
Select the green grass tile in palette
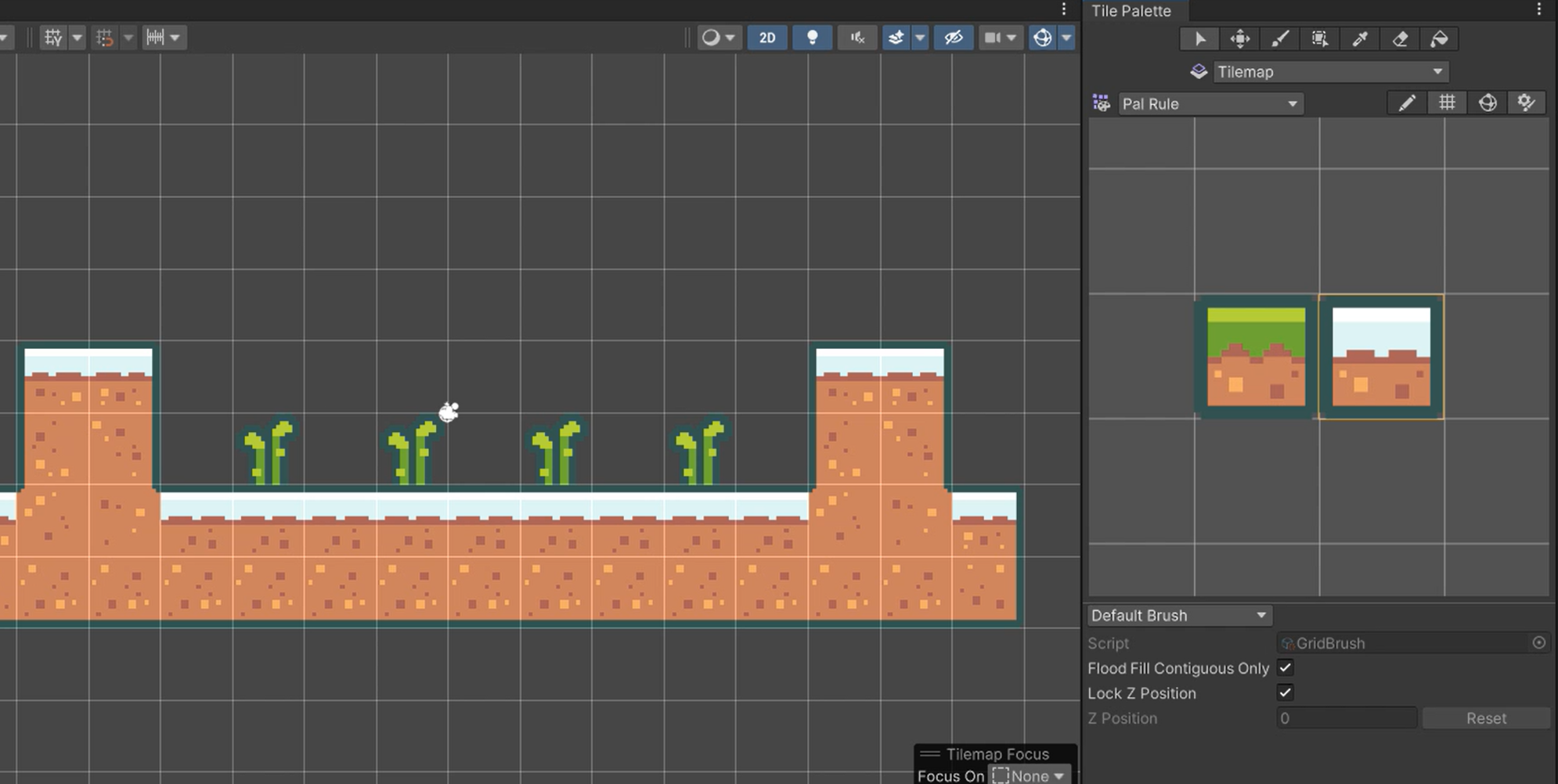pyautogui.click(x=1256, y=357)
